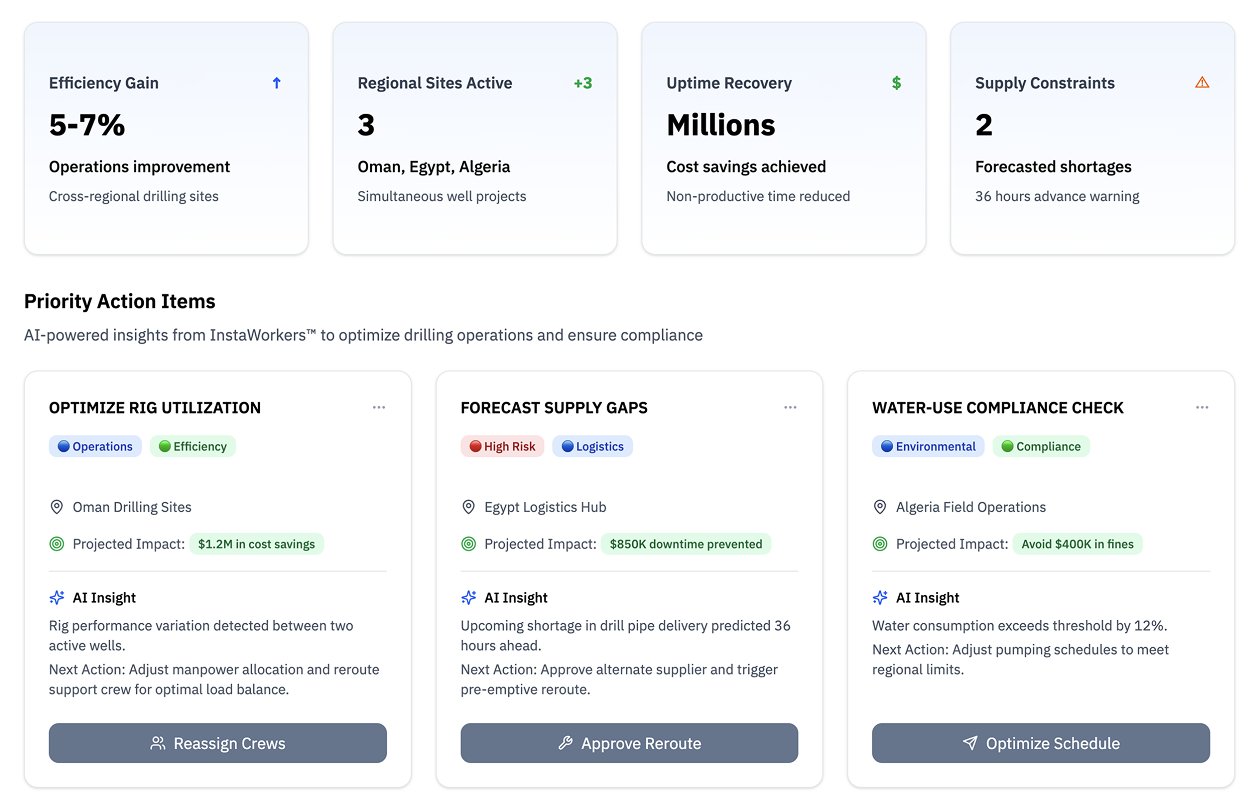The height and width of the screenshot is (804, 1258).
Task: Select the Environmental tag
Action: tap(928, 447)
